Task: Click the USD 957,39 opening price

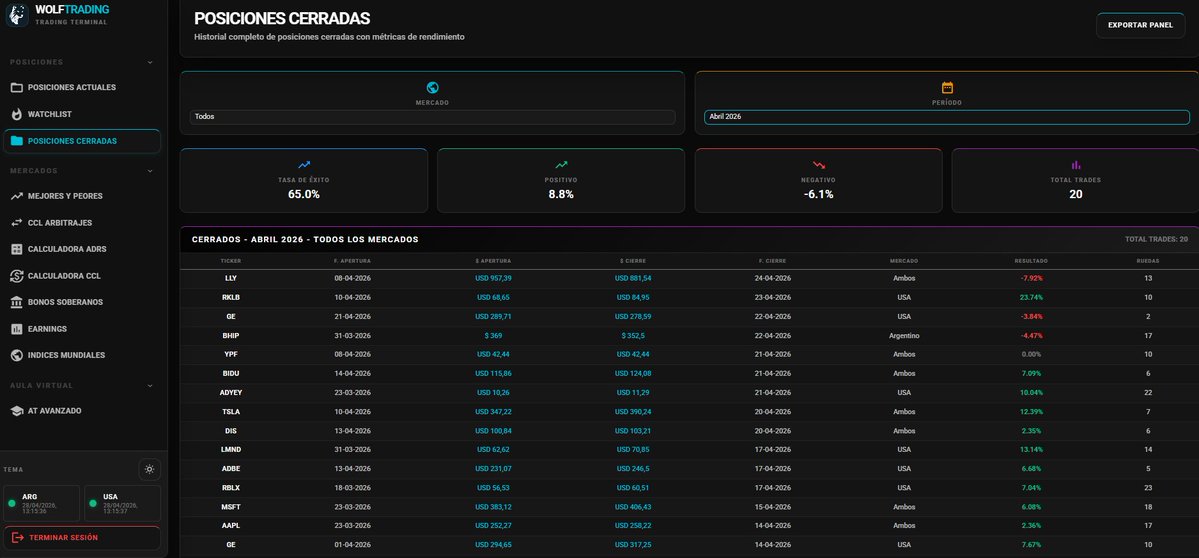Action: (x=493, y=278)
